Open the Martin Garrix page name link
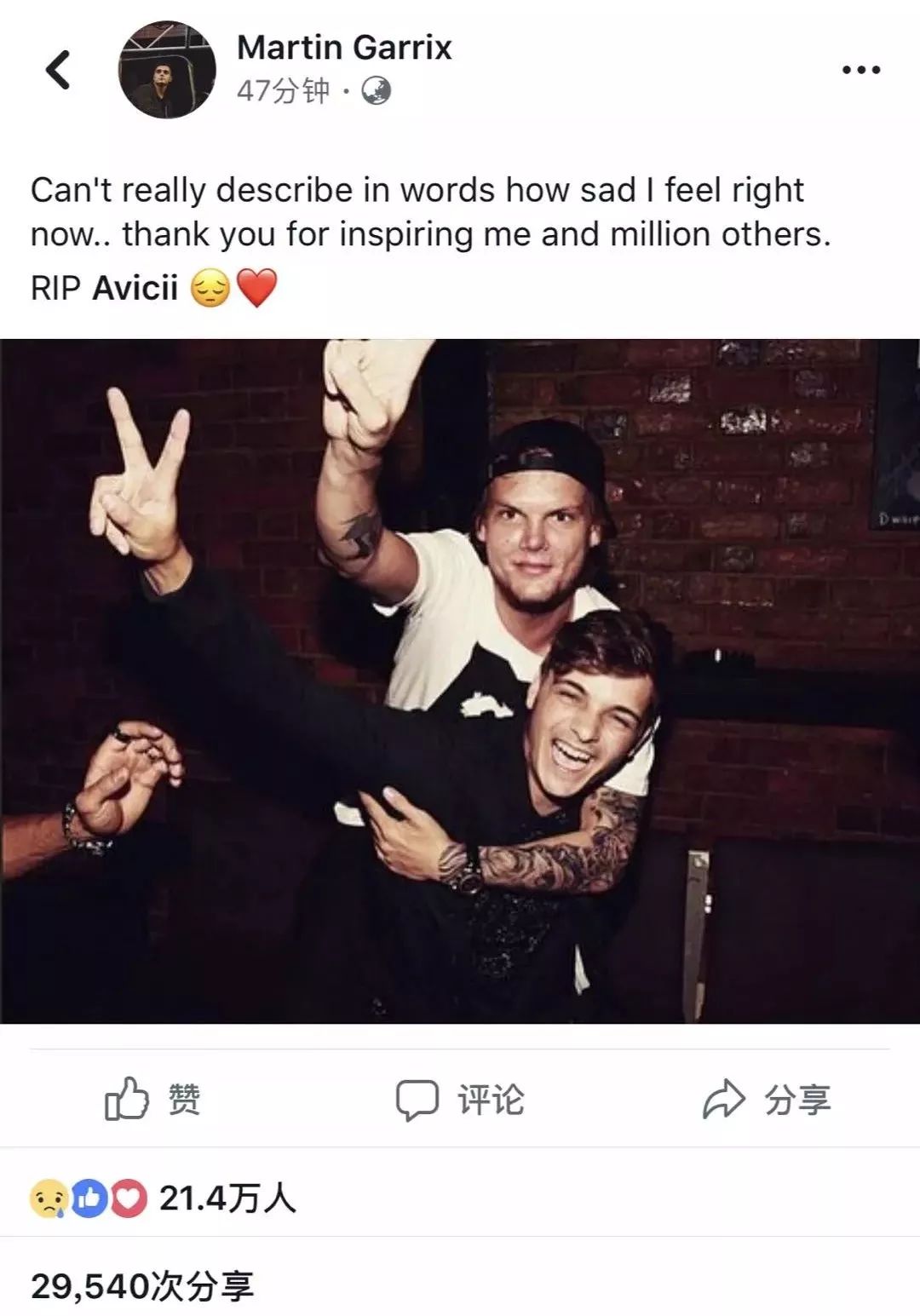The width and height of the screenshot is (920, 1316). tap(344, 48)
